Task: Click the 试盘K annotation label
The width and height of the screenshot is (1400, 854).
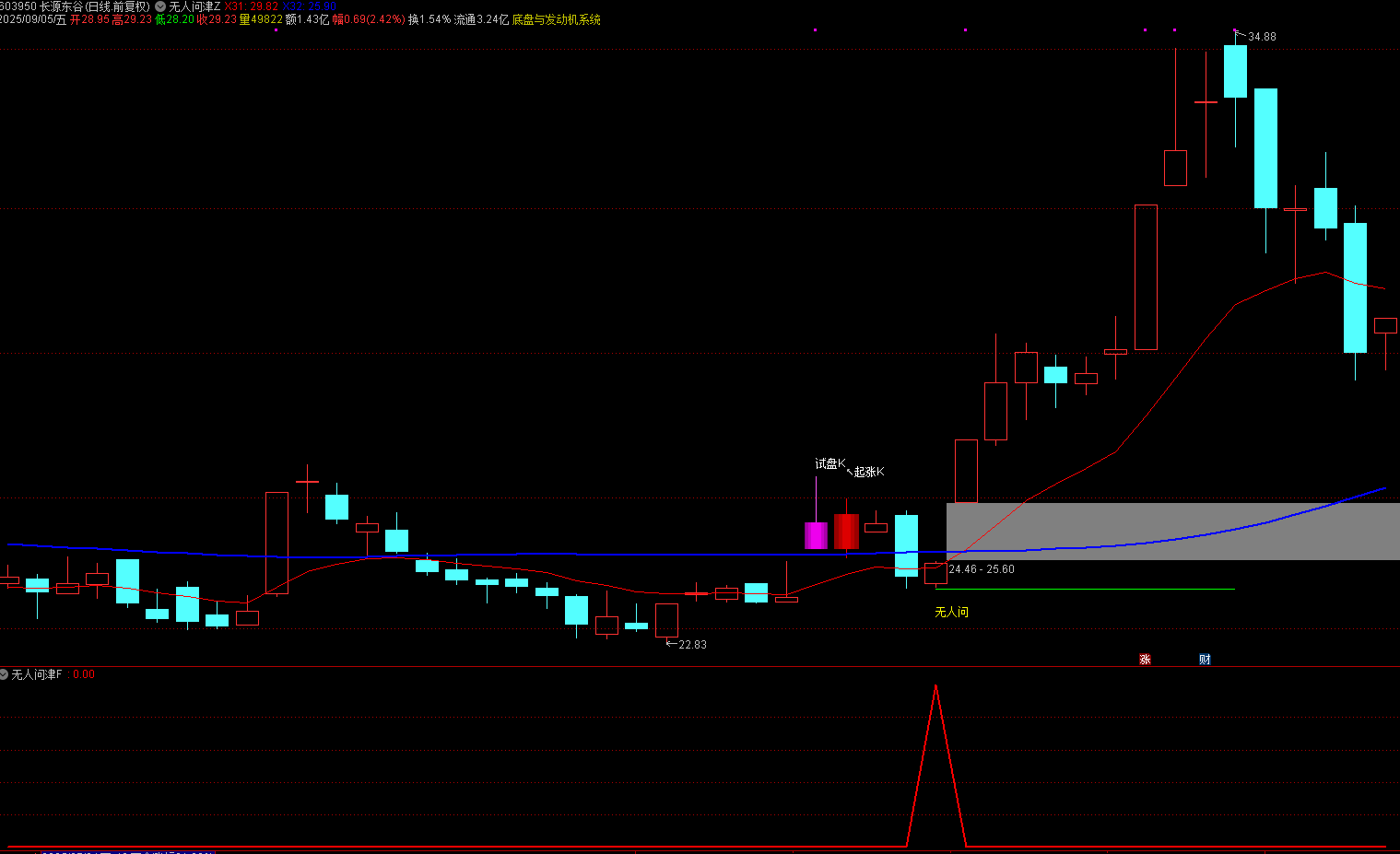Action: (829, 463)
